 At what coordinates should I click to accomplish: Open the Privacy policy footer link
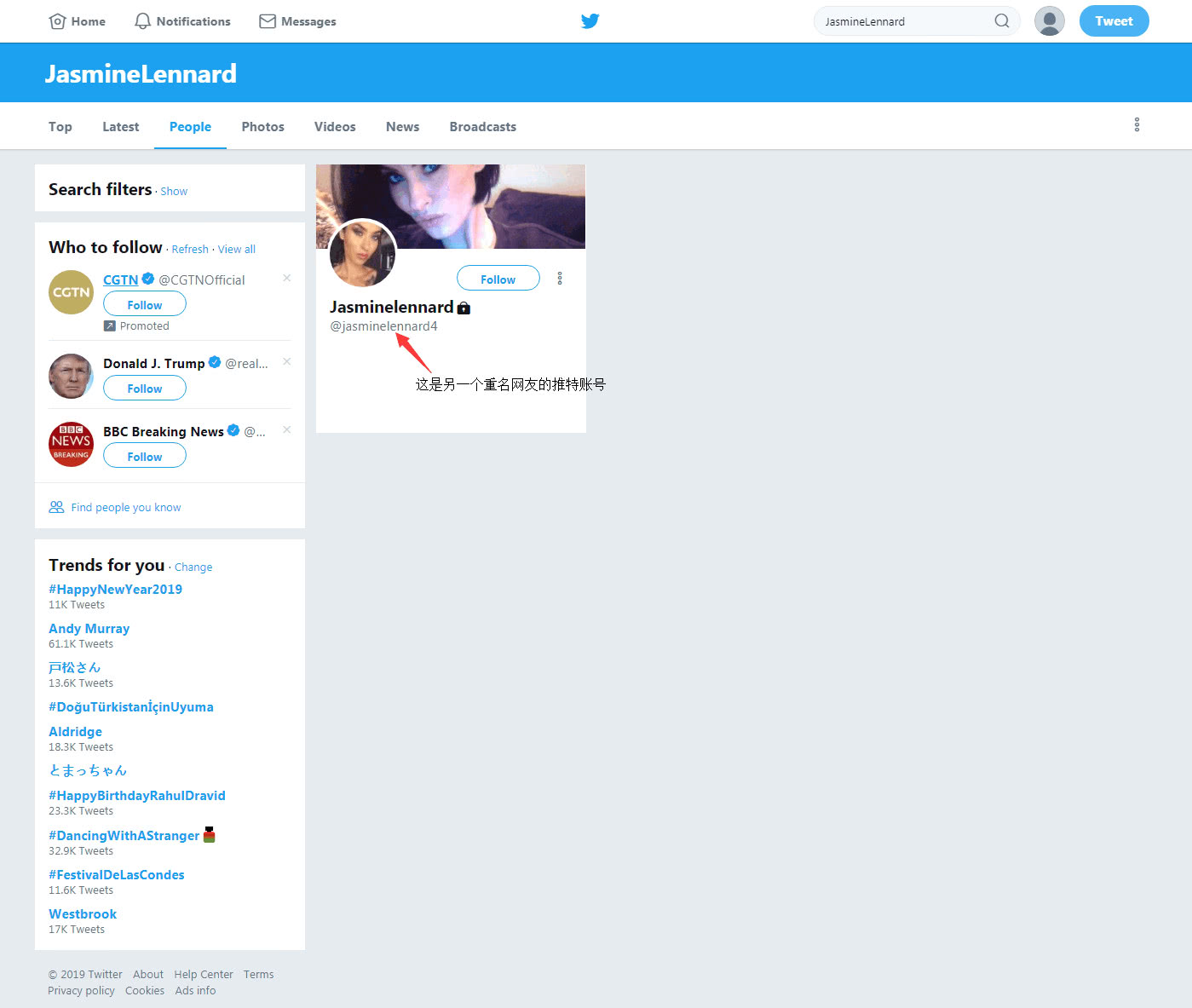tap(81, 991)
